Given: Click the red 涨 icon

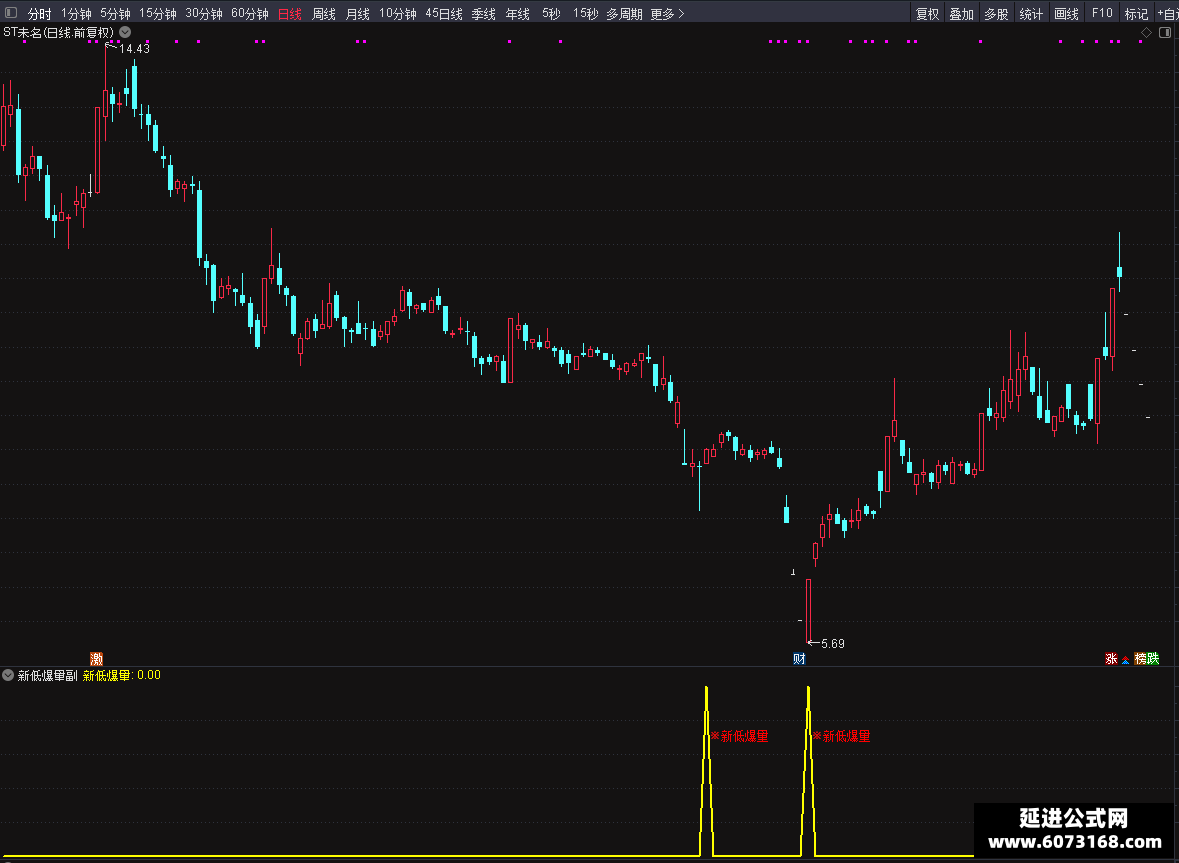Looking at the screenshot, I should [1111, 659].
